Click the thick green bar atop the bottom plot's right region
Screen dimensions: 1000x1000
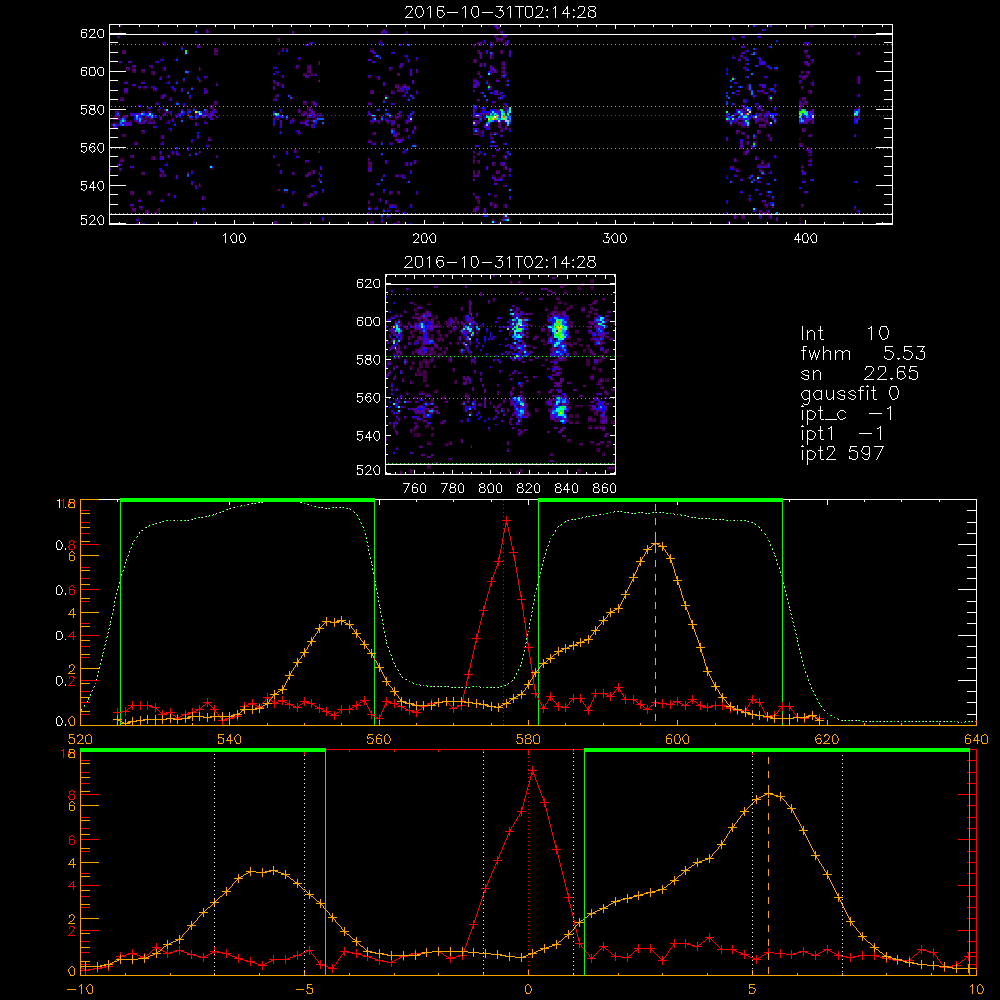pyautogui.click(x=777, y=750)
